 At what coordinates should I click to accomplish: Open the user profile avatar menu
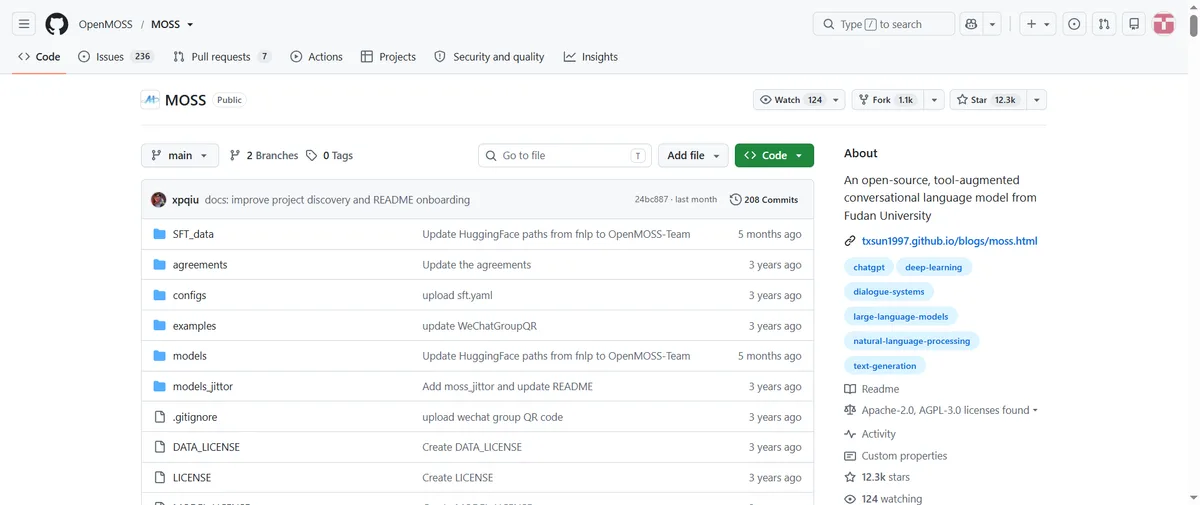point(1163,24)
